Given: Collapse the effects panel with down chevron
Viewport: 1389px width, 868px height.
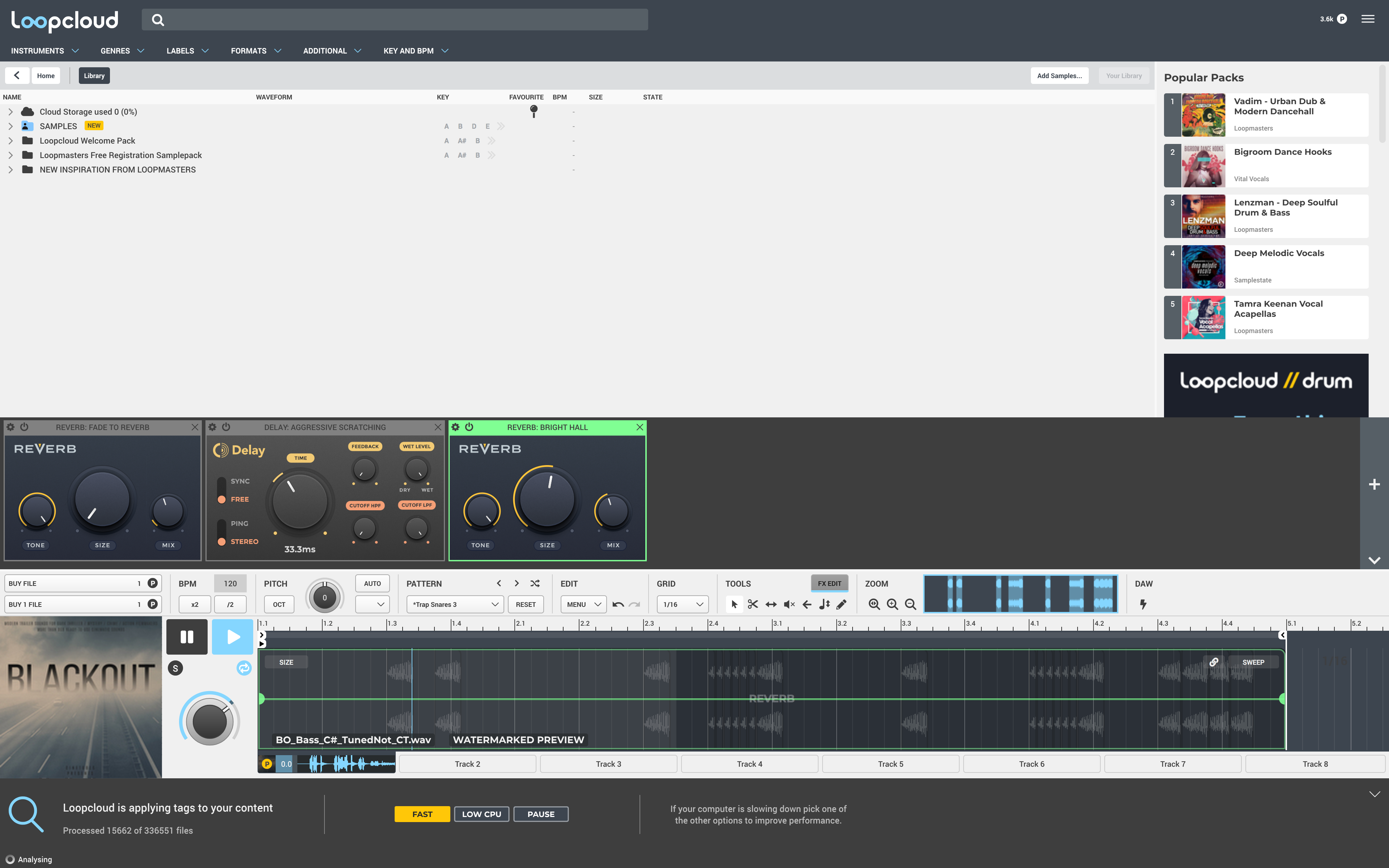Looking at the screenshot, I should click(x=1374, y=560).
